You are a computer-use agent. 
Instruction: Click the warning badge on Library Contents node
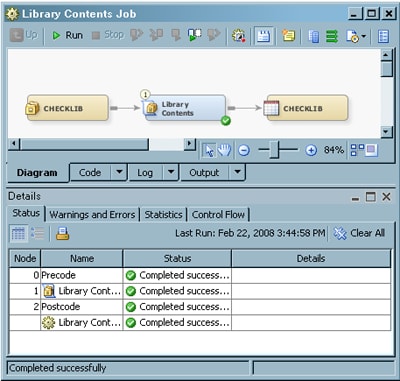145,95
